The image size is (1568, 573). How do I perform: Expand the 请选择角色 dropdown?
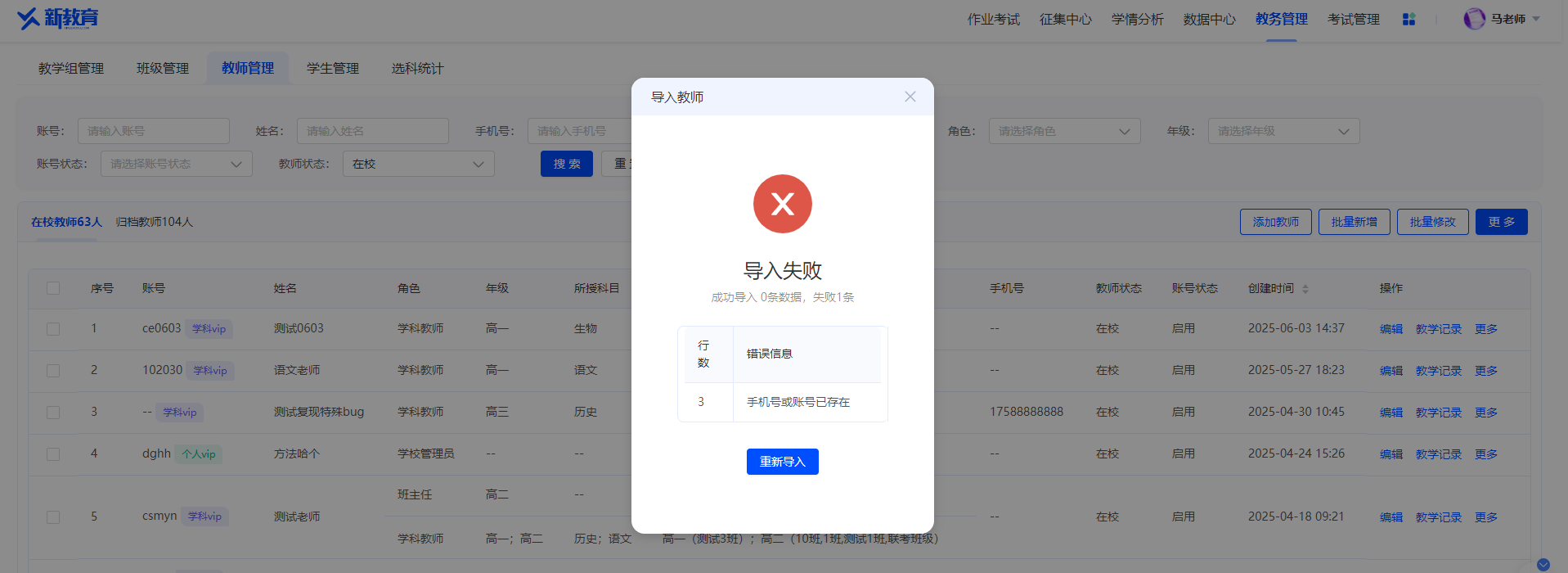[1064, 131]
